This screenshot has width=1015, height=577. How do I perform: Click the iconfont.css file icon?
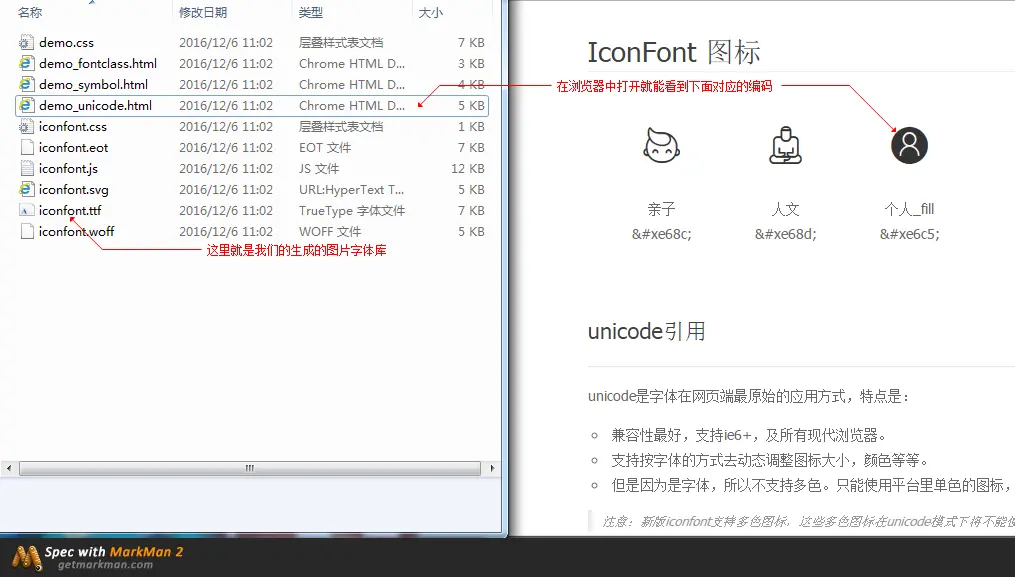[26, 127]
